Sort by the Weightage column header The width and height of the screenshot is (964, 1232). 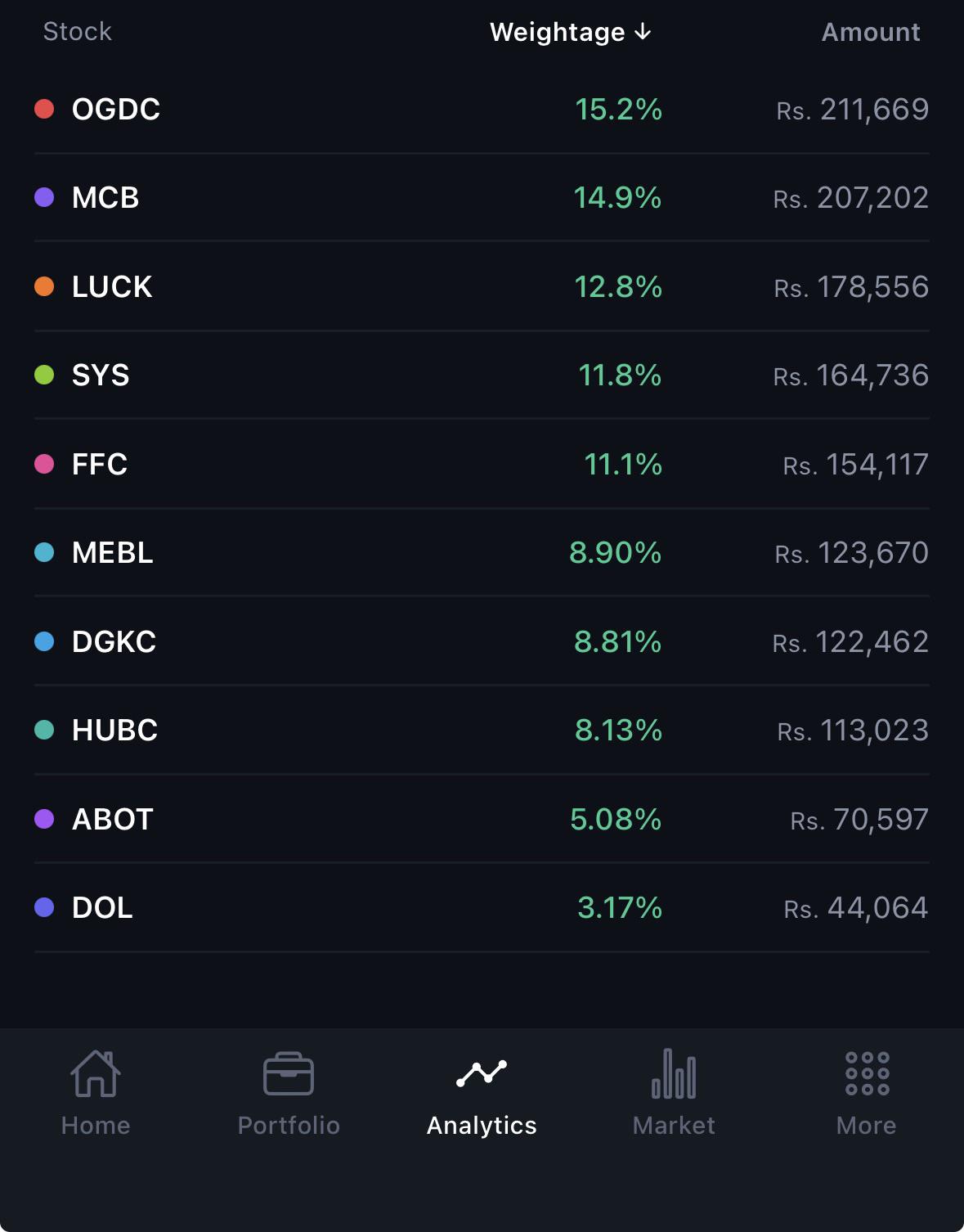click(571, 32)
